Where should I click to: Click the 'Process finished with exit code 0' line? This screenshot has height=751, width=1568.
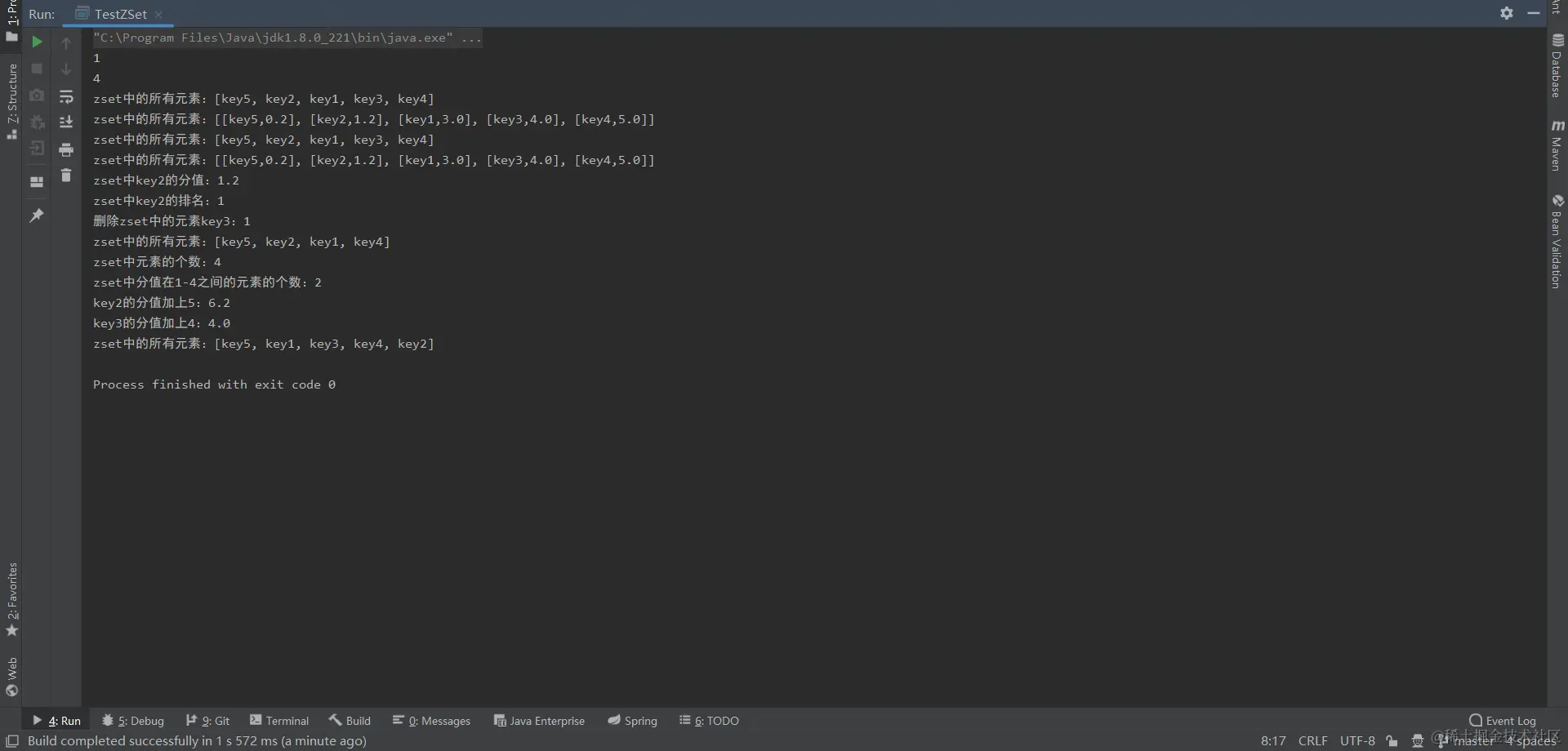click(x=214, y=384)
